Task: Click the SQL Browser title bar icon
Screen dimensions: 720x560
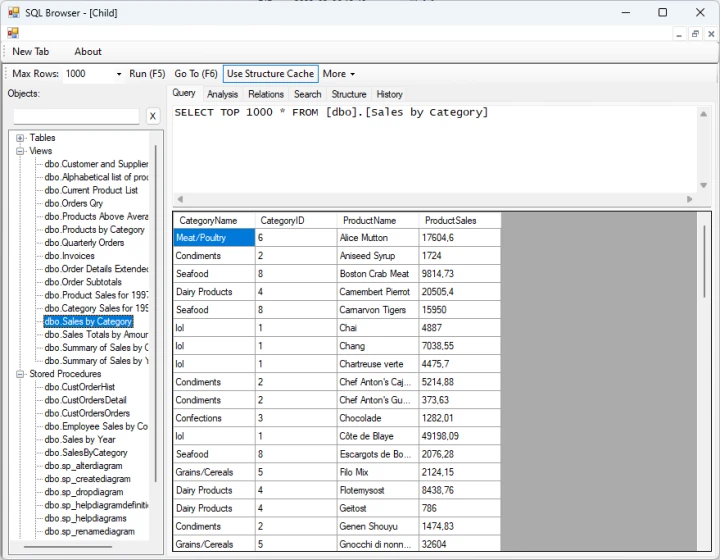Action: (x=14, y=12)
